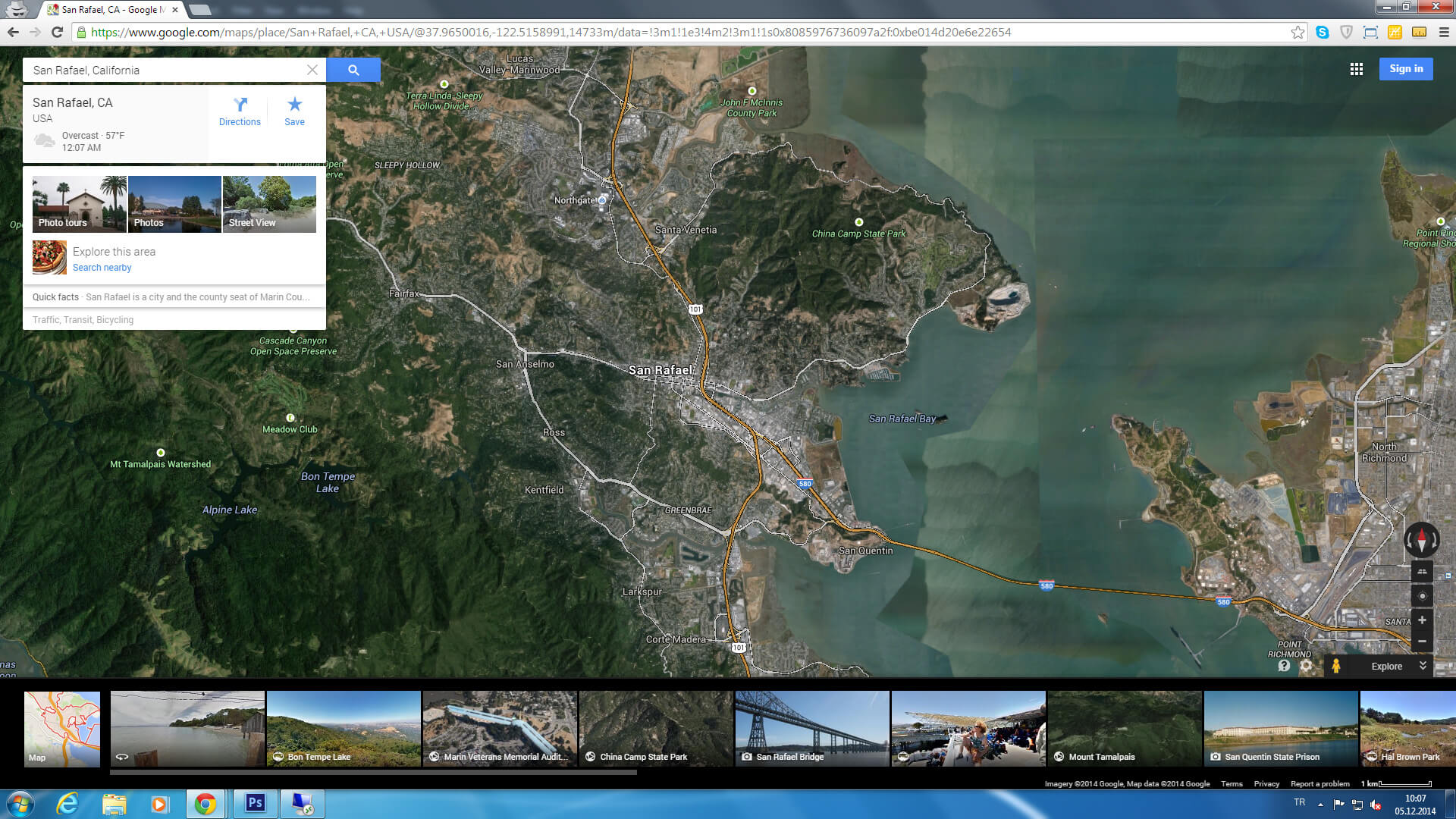Screen dimensions: 1456x819
Task: Click the blue search magnifier button
Action: tap(353, 70)
